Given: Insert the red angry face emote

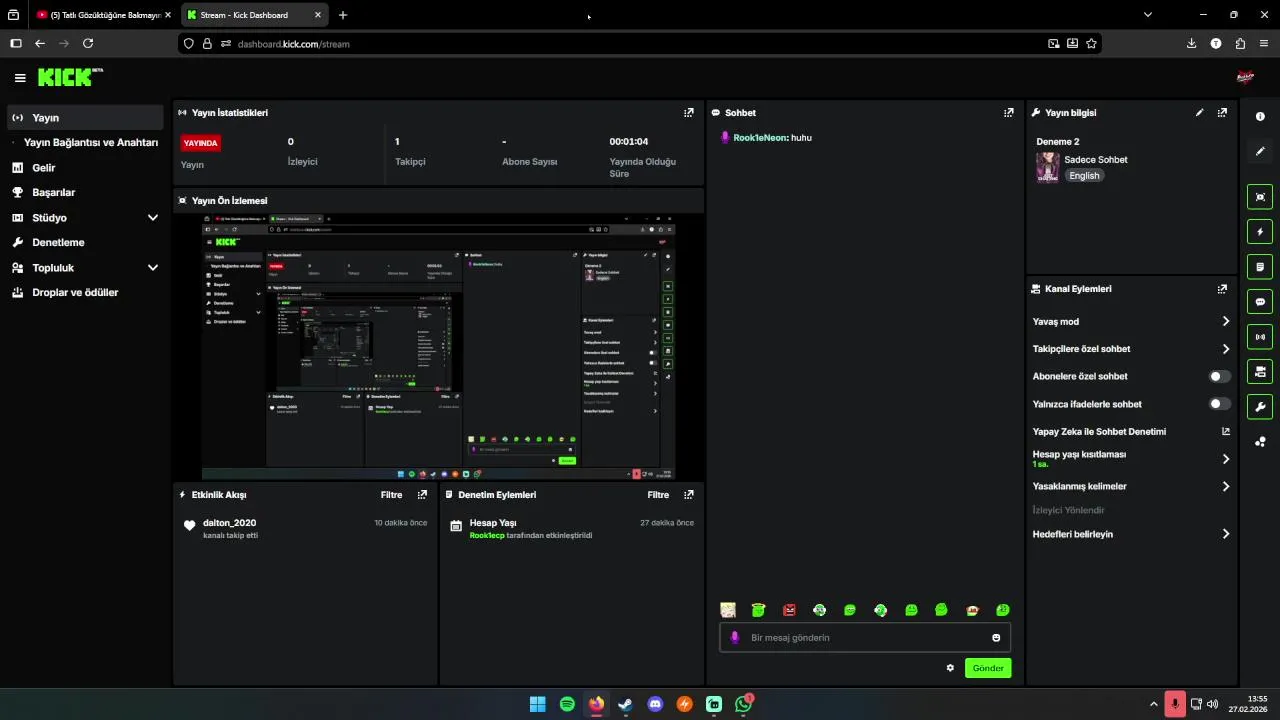Looking at the screenshot, I should [x=789, y=610].
